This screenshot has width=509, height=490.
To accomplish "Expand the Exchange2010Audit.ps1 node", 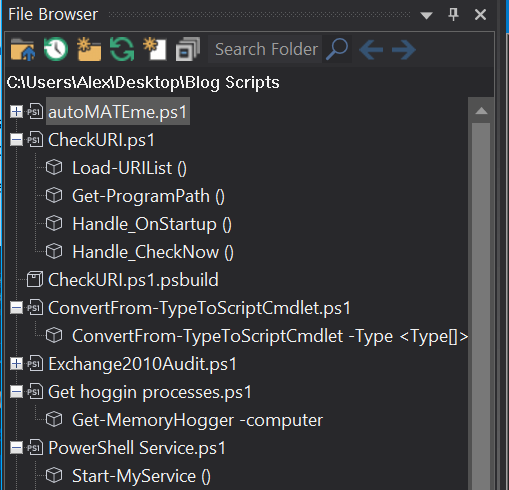I will (x=16, y=364).
